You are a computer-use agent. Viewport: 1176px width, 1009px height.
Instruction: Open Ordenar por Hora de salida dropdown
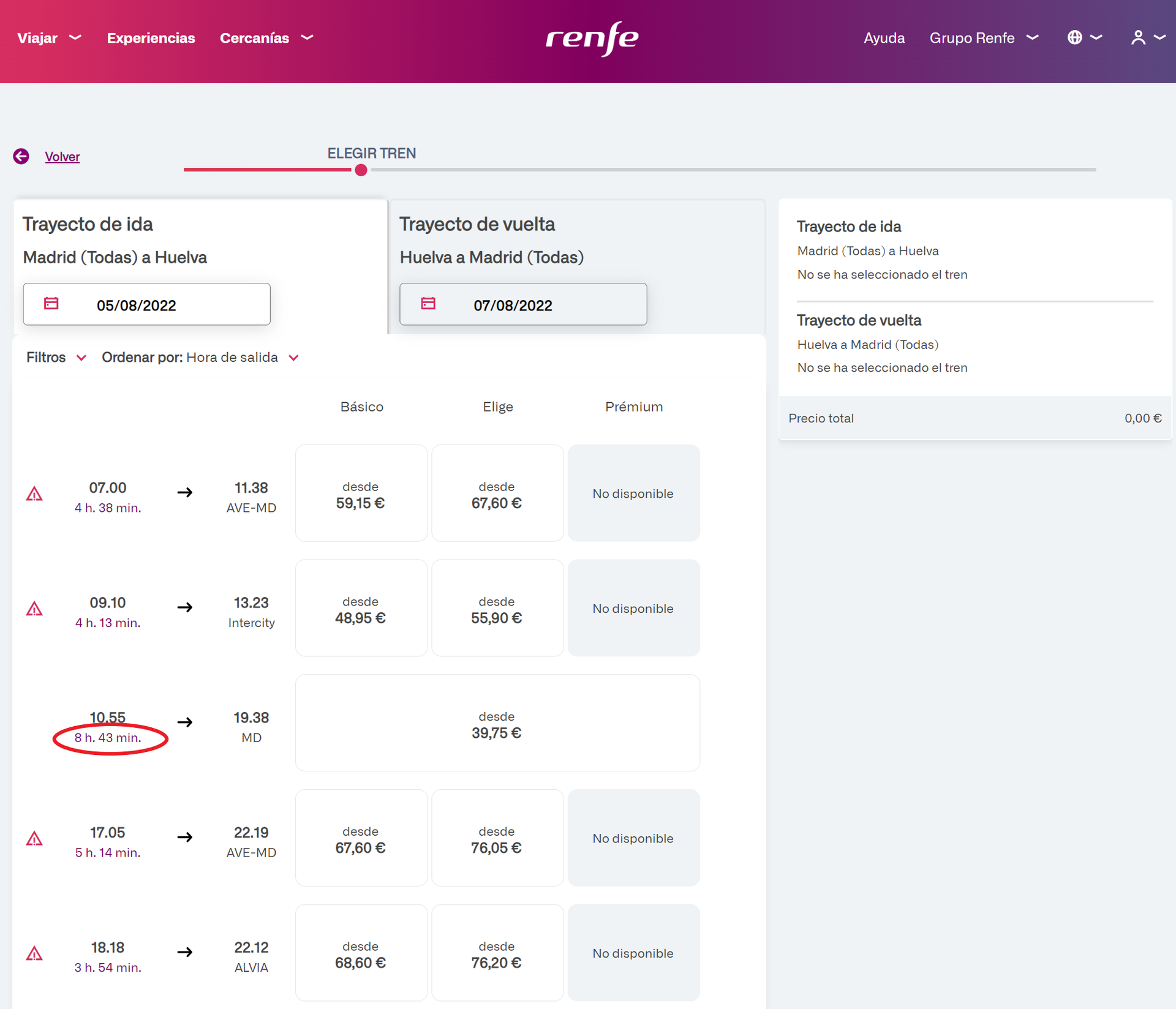(200, 358)
